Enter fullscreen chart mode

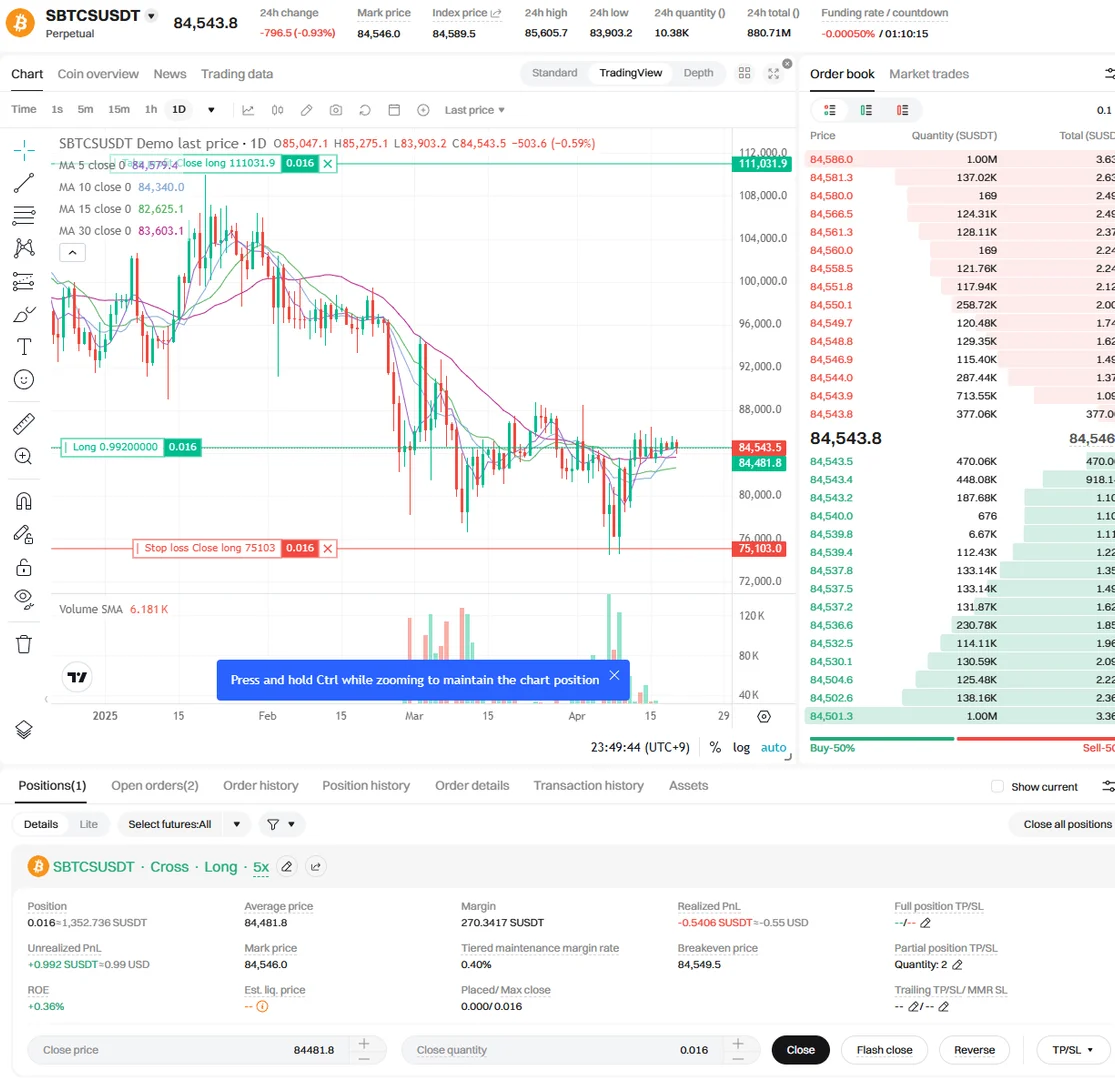pos(774,73)
